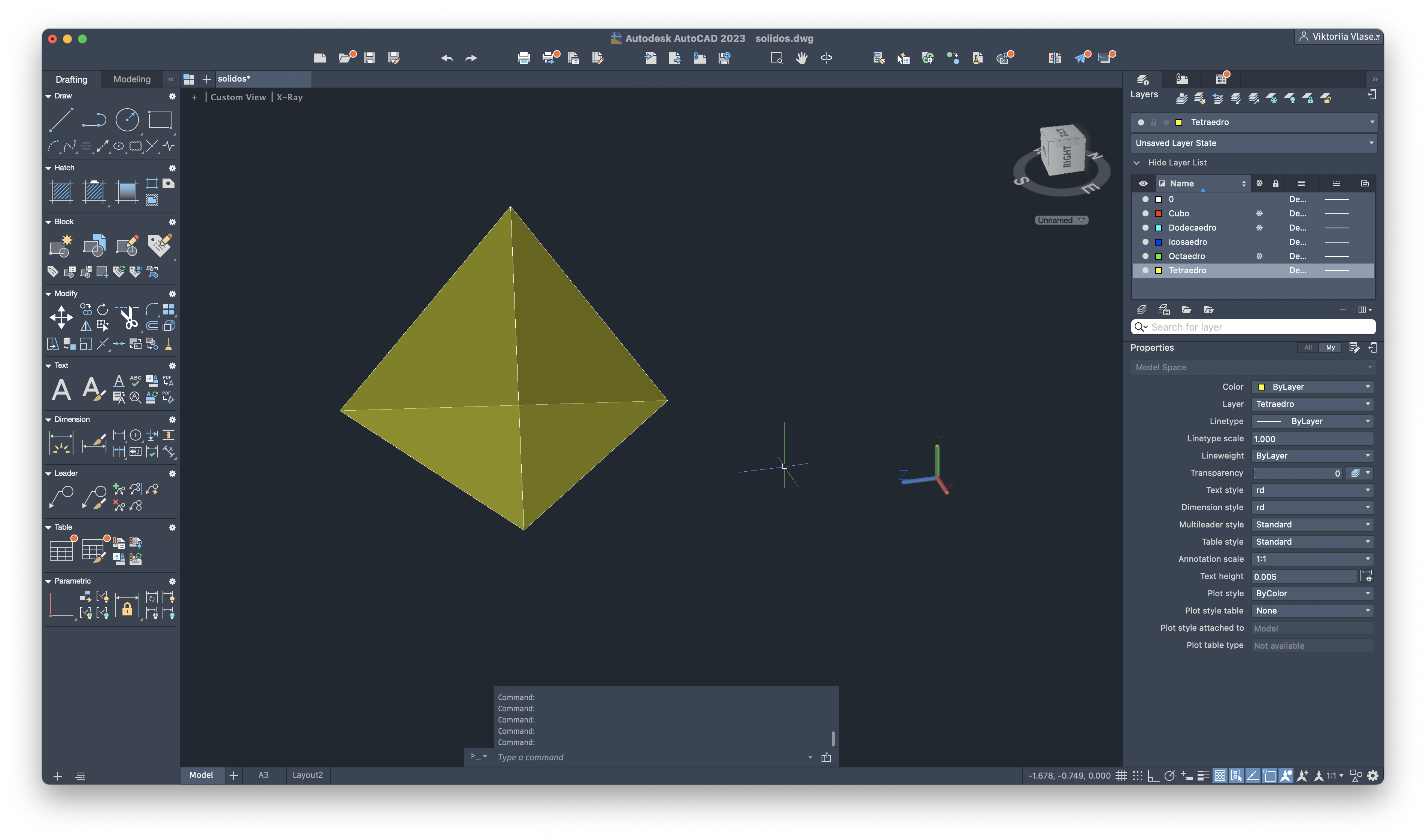Click the Plot print icon
Image resolution: width=1426 pixels, height=840 pixels.
523,58
